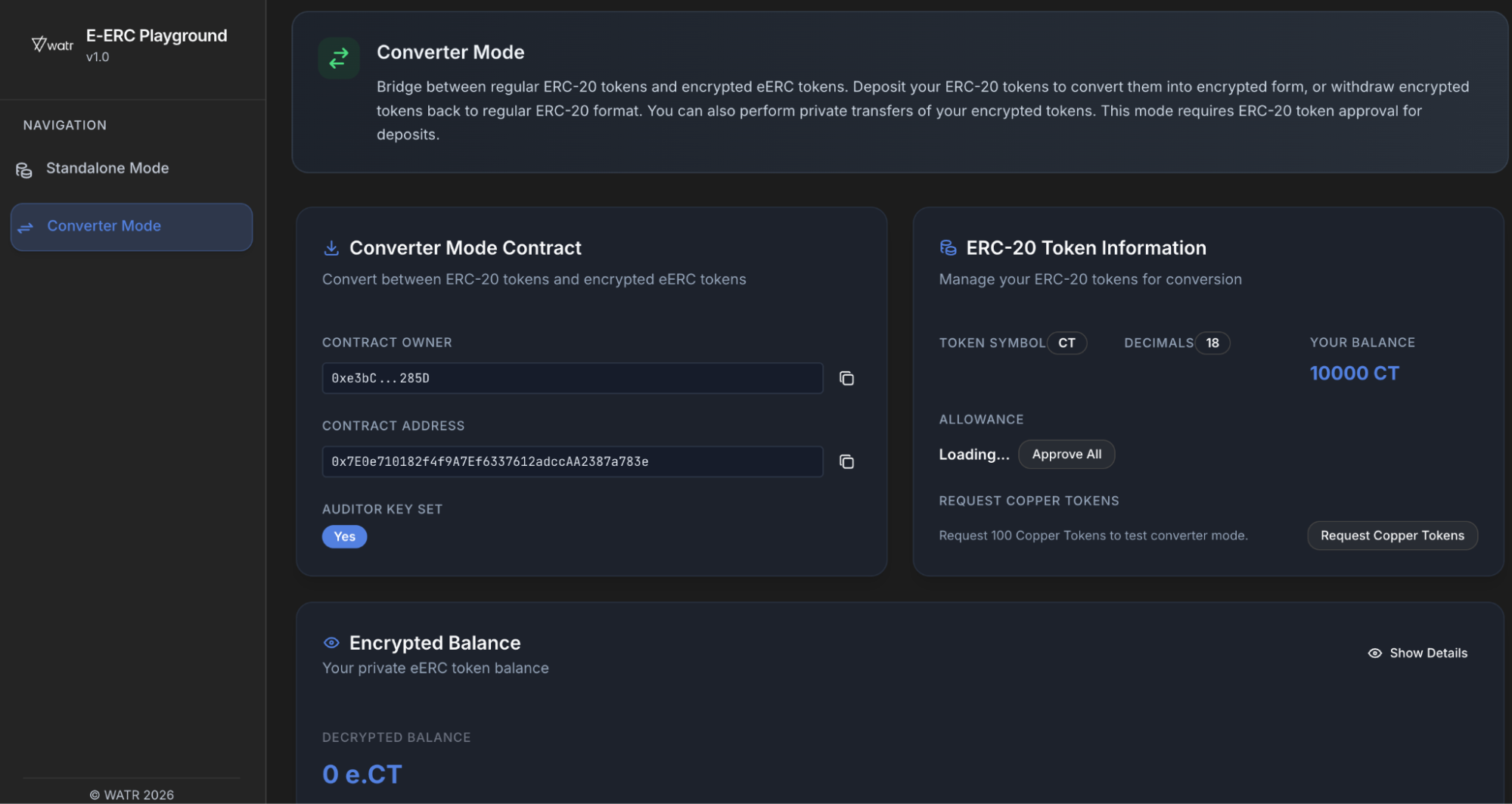Click the eye icon beside Encrypted Balance
The image size is (1512, 804).
(331, 643)
